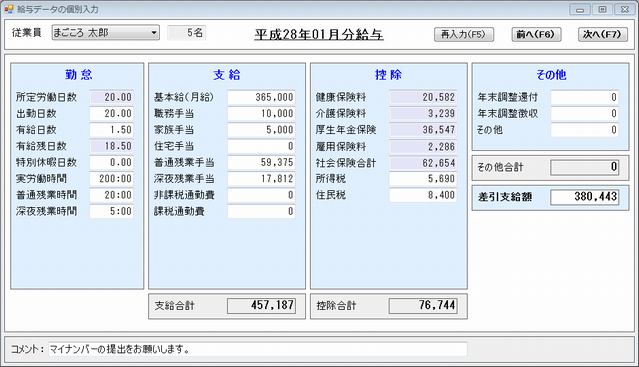Click the 差引支給額 label
Viewport: 639px width, 367px height.
click(x=505, y=197)
